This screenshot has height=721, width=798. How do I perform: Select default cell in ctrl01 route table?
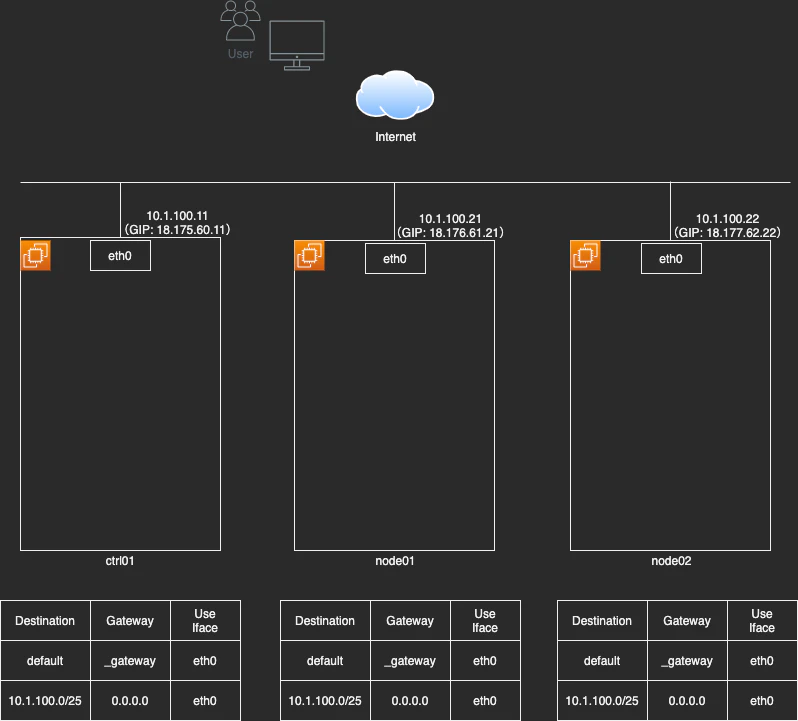click(x=45, y=660)
